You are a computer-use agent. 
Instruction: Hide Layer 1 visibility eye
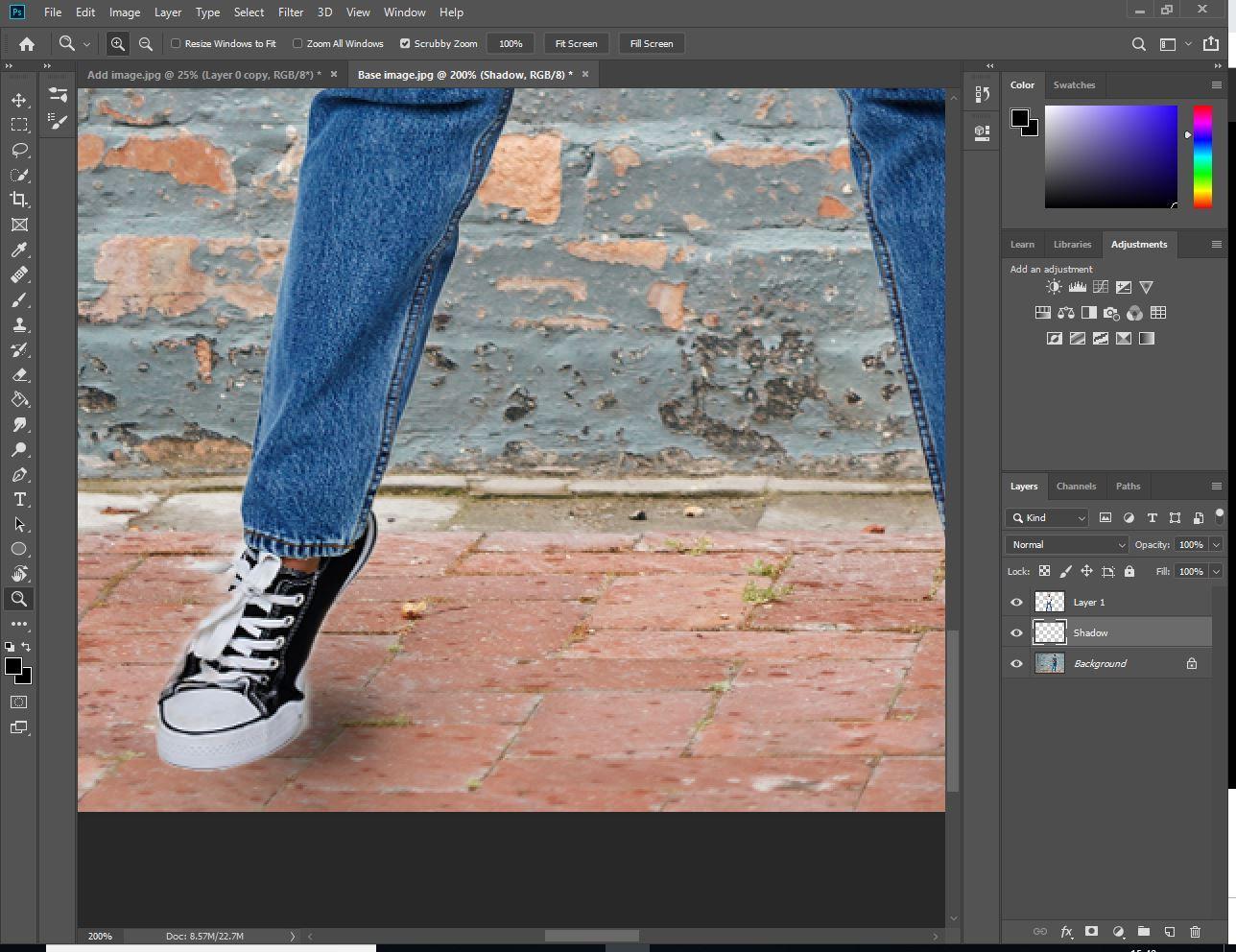pyautogui.click(x=1016, y=602)
